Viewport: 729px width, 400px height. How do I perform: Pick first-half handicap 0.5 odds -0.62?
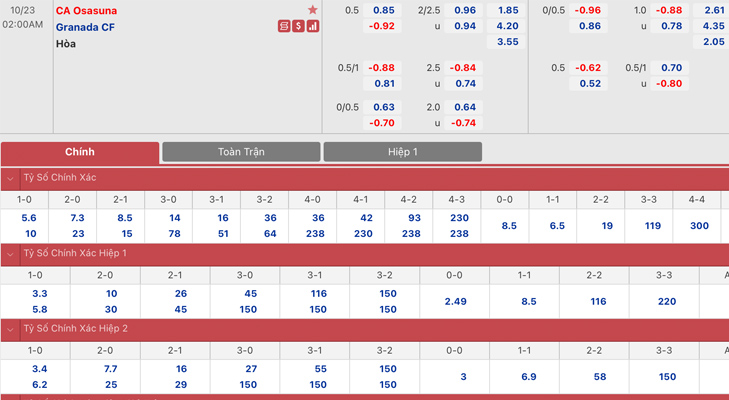[x=588, y=68]
